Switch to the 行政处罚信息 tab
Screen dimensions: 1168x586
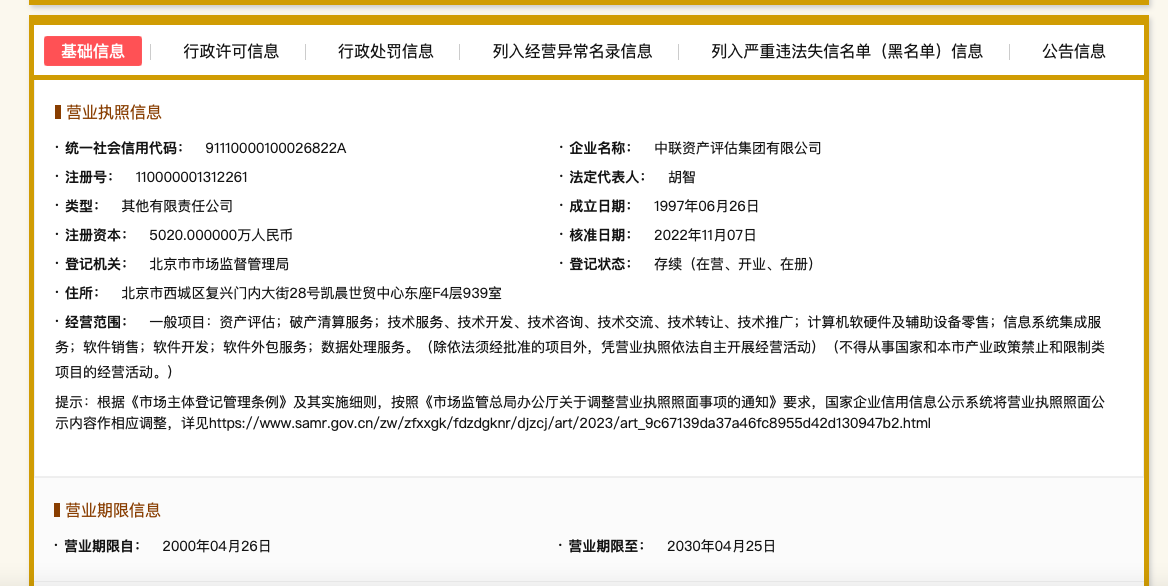386,51
